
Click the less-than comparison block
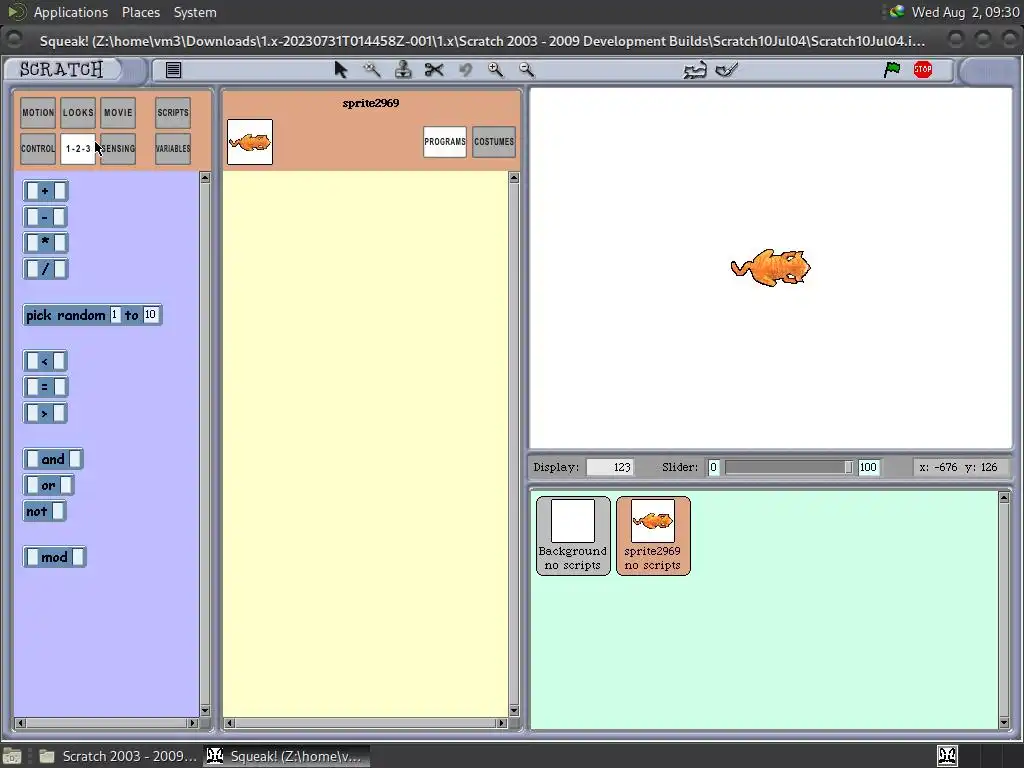(45, 360)
